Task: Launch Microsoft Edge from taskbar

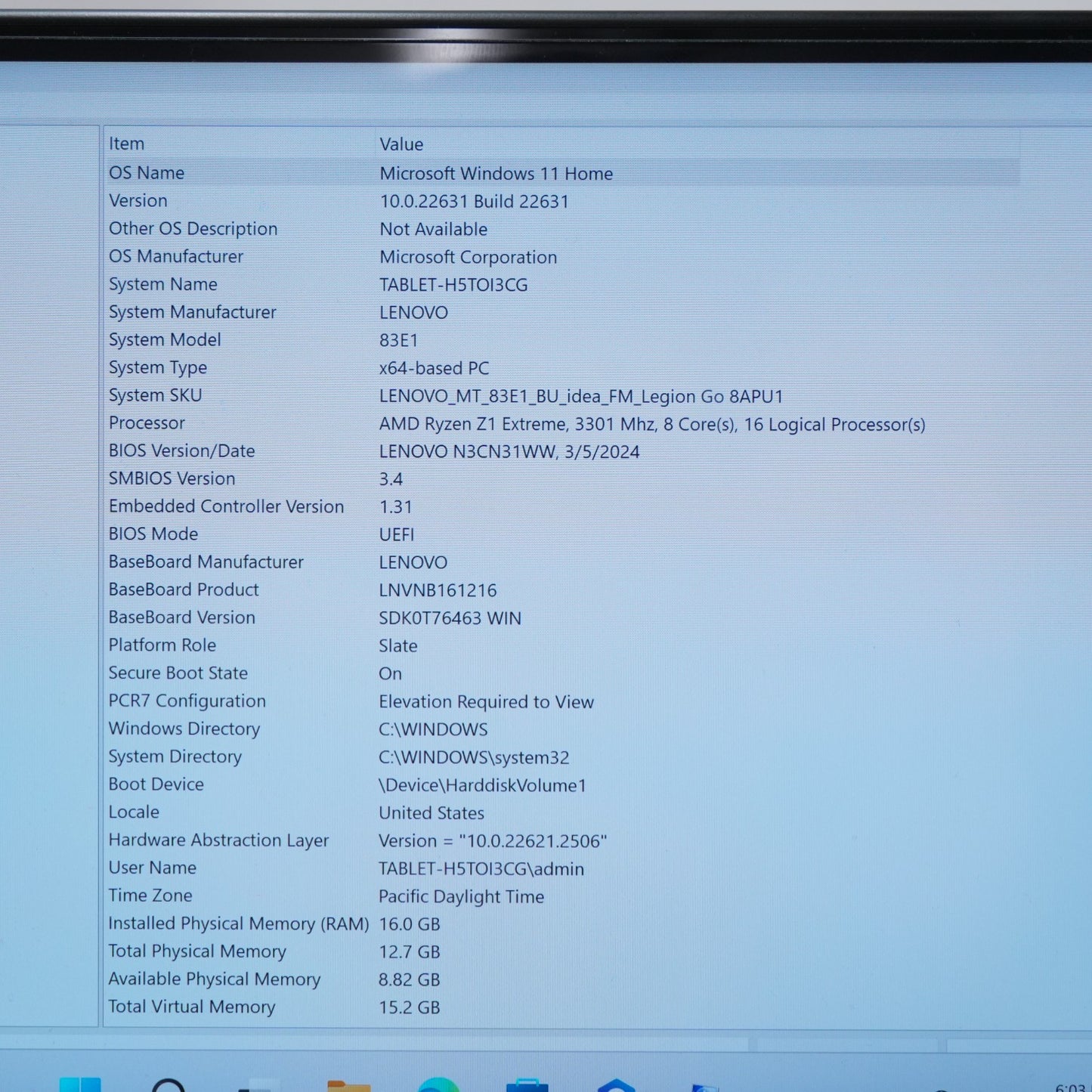Action: click(x=438, y=1085)
